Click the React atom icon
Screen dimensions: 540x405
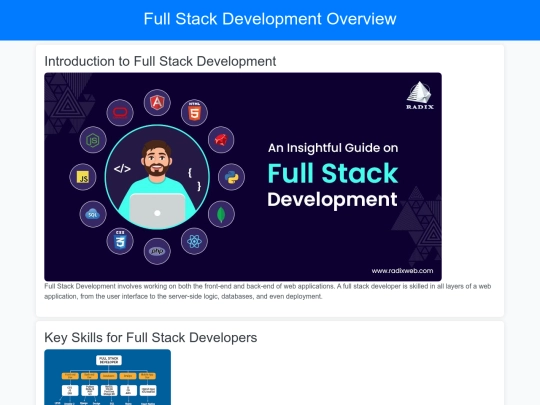point(194,241)
